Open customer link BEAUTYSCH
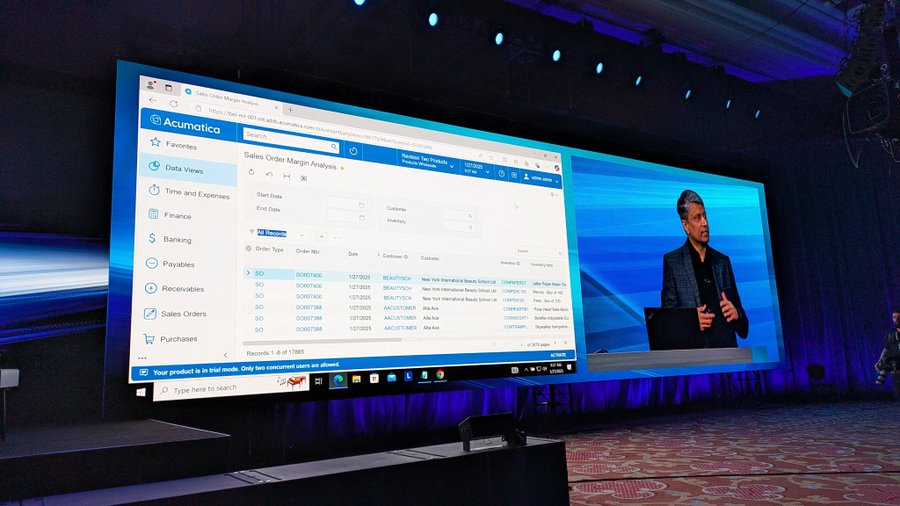Viewport: 900px width, 506px height. click(x=397, y=277)
